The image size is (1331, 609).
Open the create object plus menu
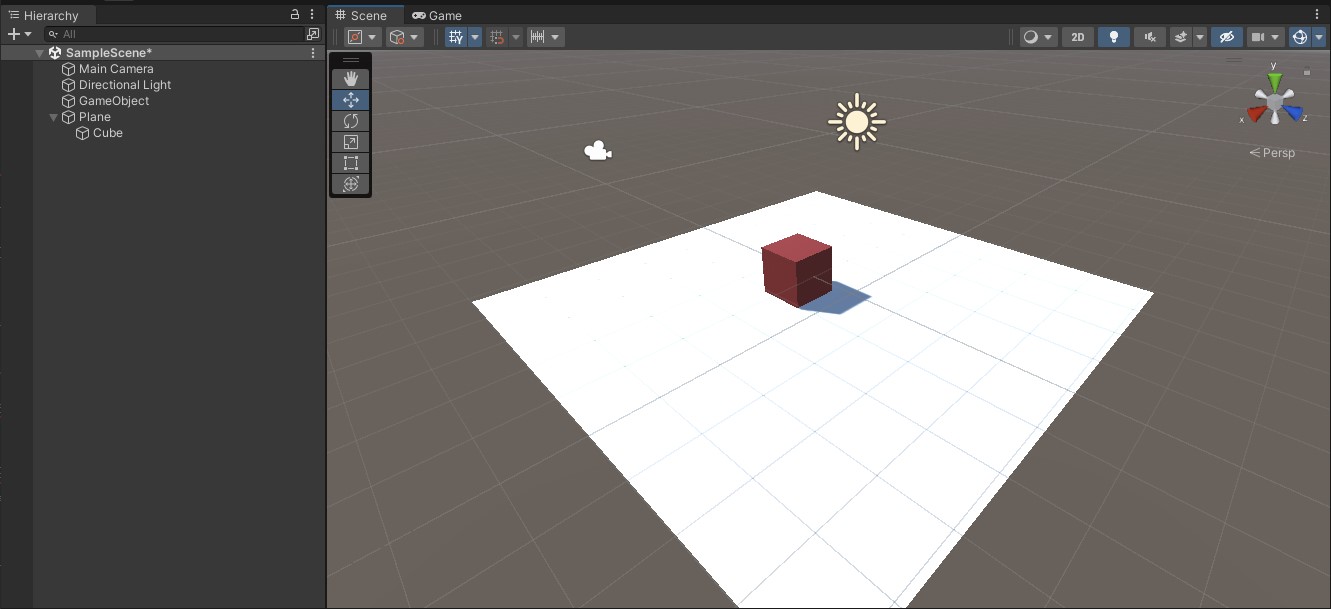[19, 34]
